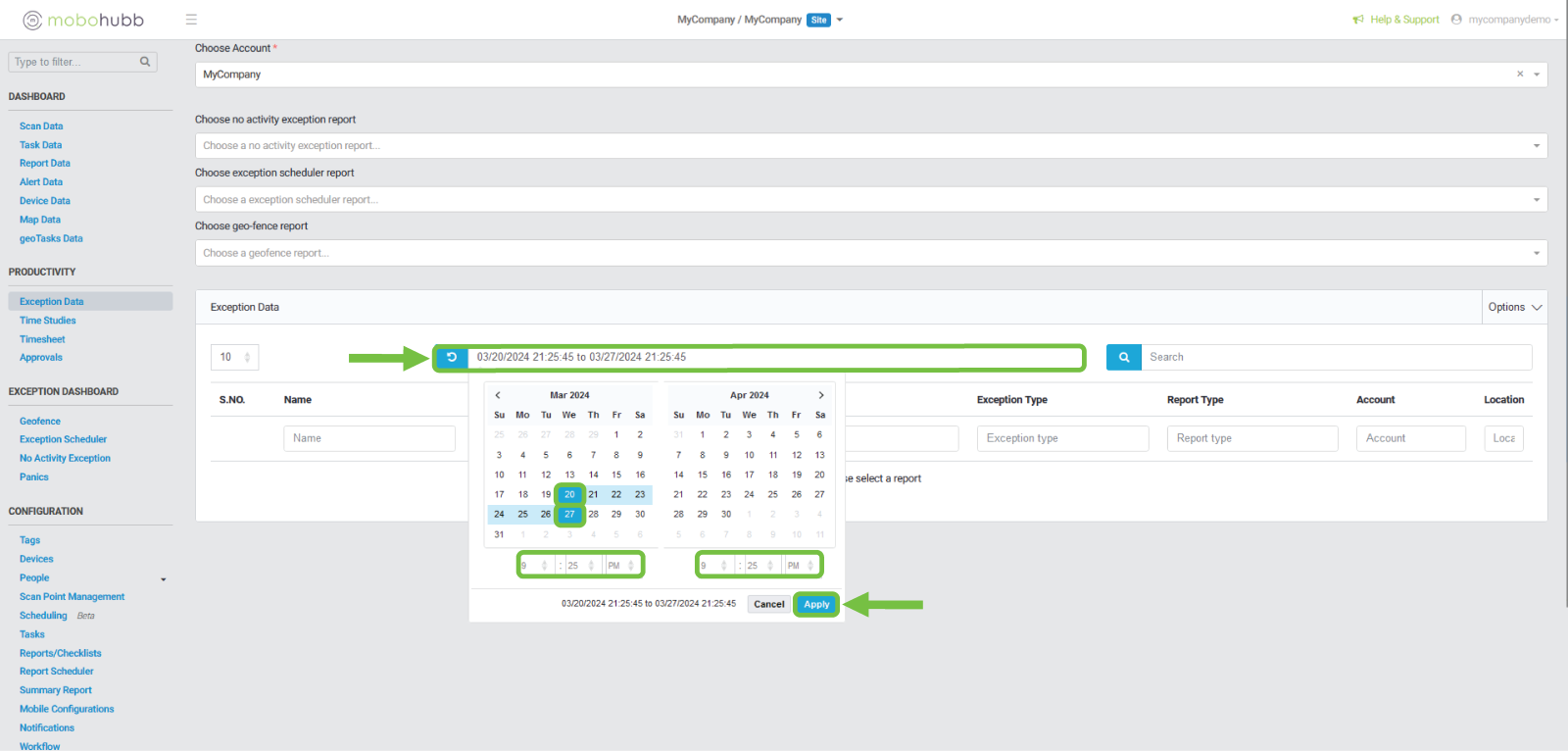Apply the selected date range
Image resolution: width=1568 pixels, height=751 pixels.
(x=816, y=605)
